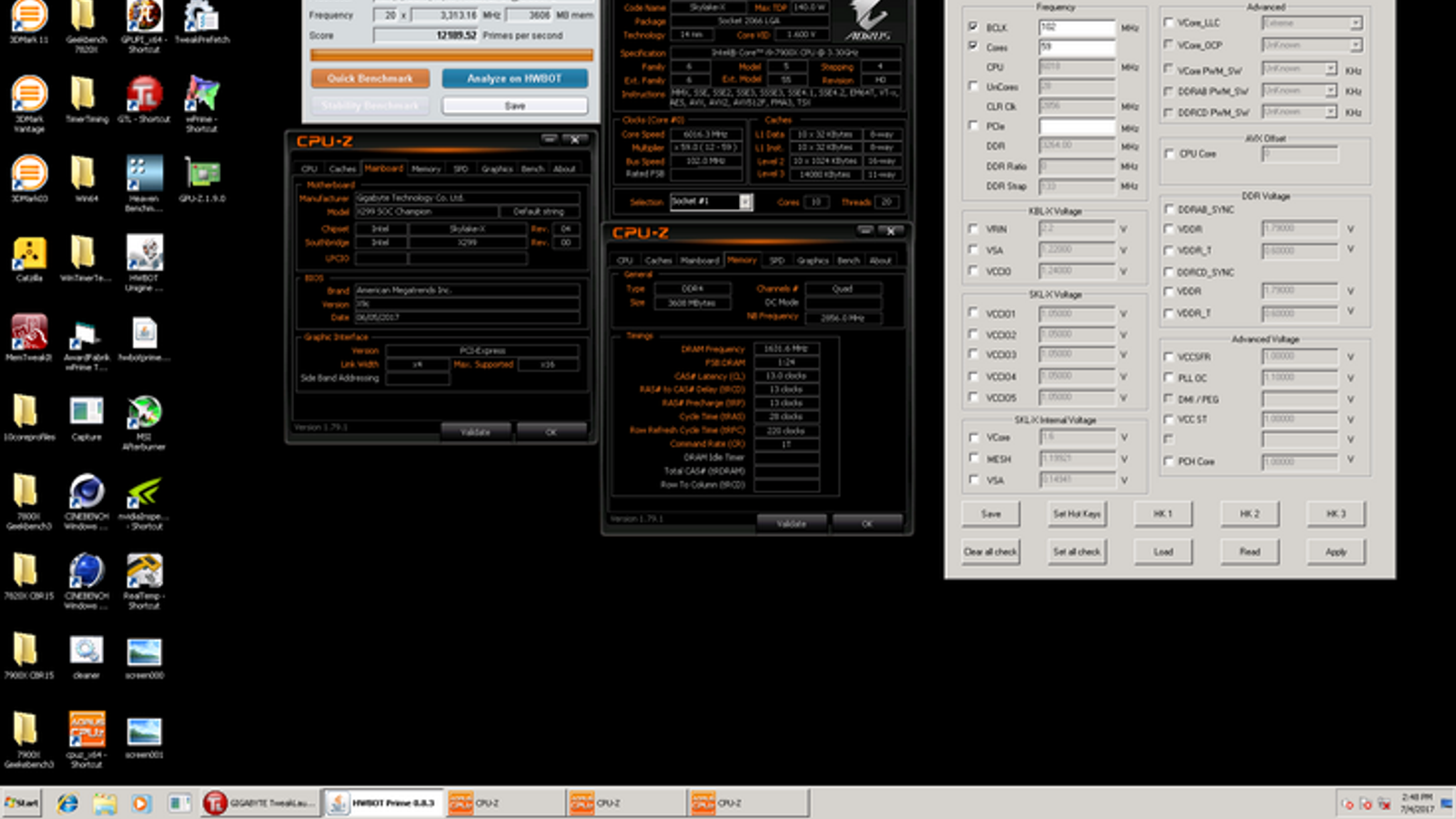
Task: Click Analyze on HWBOT button
Action: [x=514, y=79]
